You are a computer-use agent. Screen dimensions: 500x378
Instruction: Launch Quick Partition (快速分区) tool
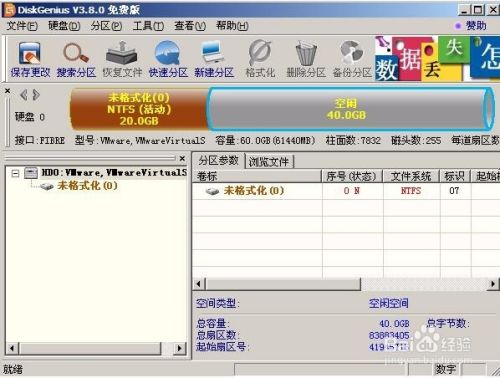point(168,59)
